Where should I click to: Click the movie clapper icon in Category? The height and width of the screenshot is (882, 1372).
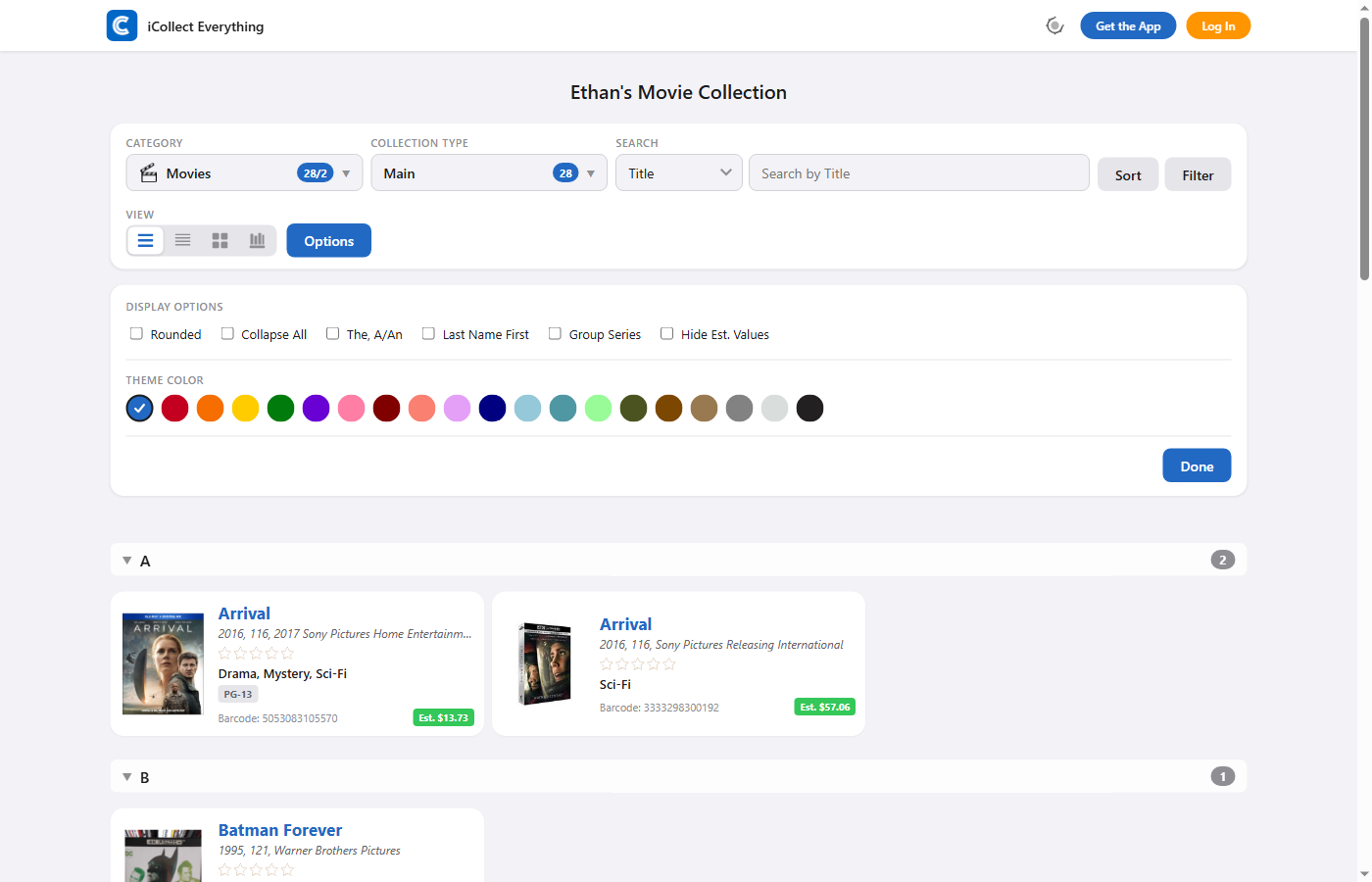click(x=148, y=172)
